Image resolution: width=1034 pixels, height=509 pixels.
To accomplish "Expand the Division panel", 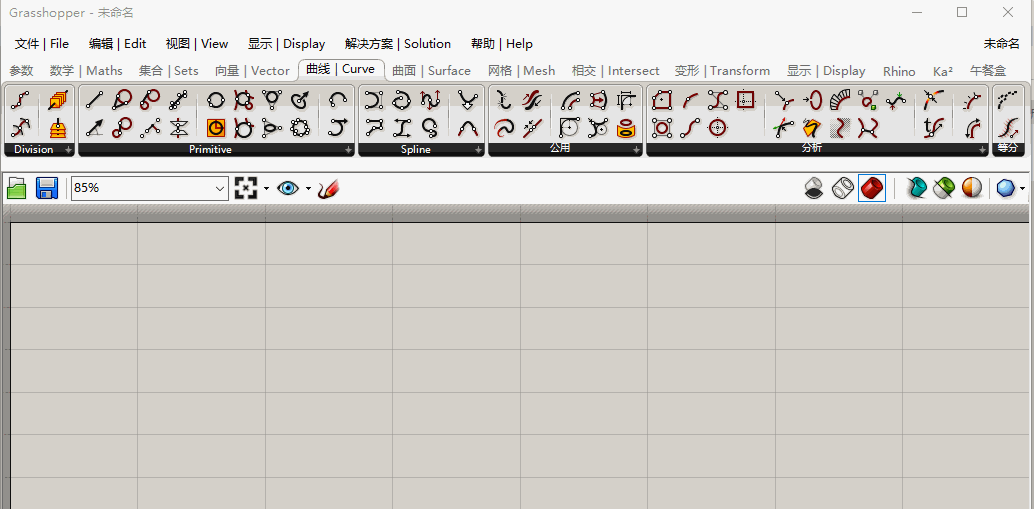I will click(69, 150).
